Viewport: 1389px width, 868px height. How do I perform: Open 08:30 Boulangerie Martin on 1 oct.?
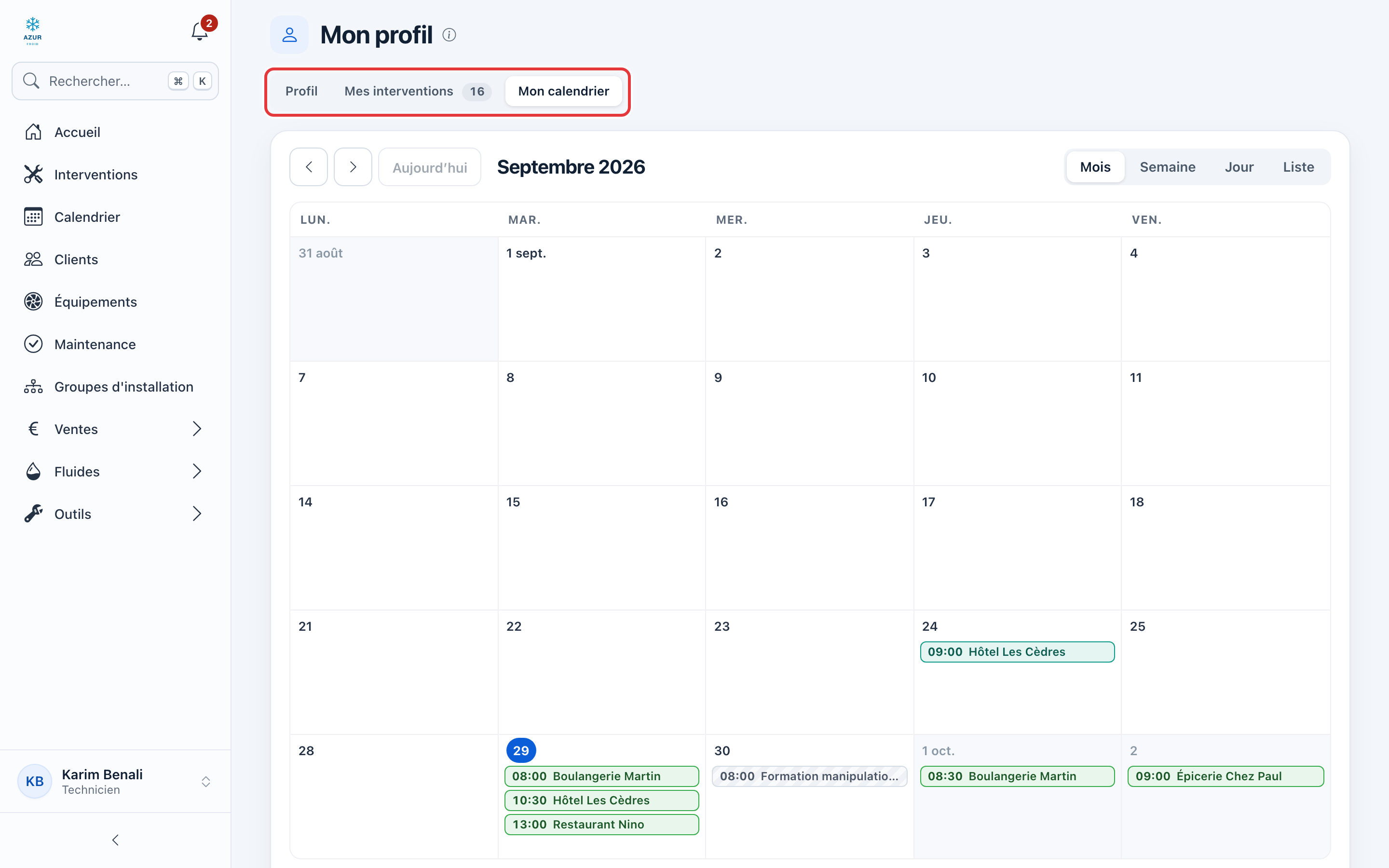[1017, 776]
